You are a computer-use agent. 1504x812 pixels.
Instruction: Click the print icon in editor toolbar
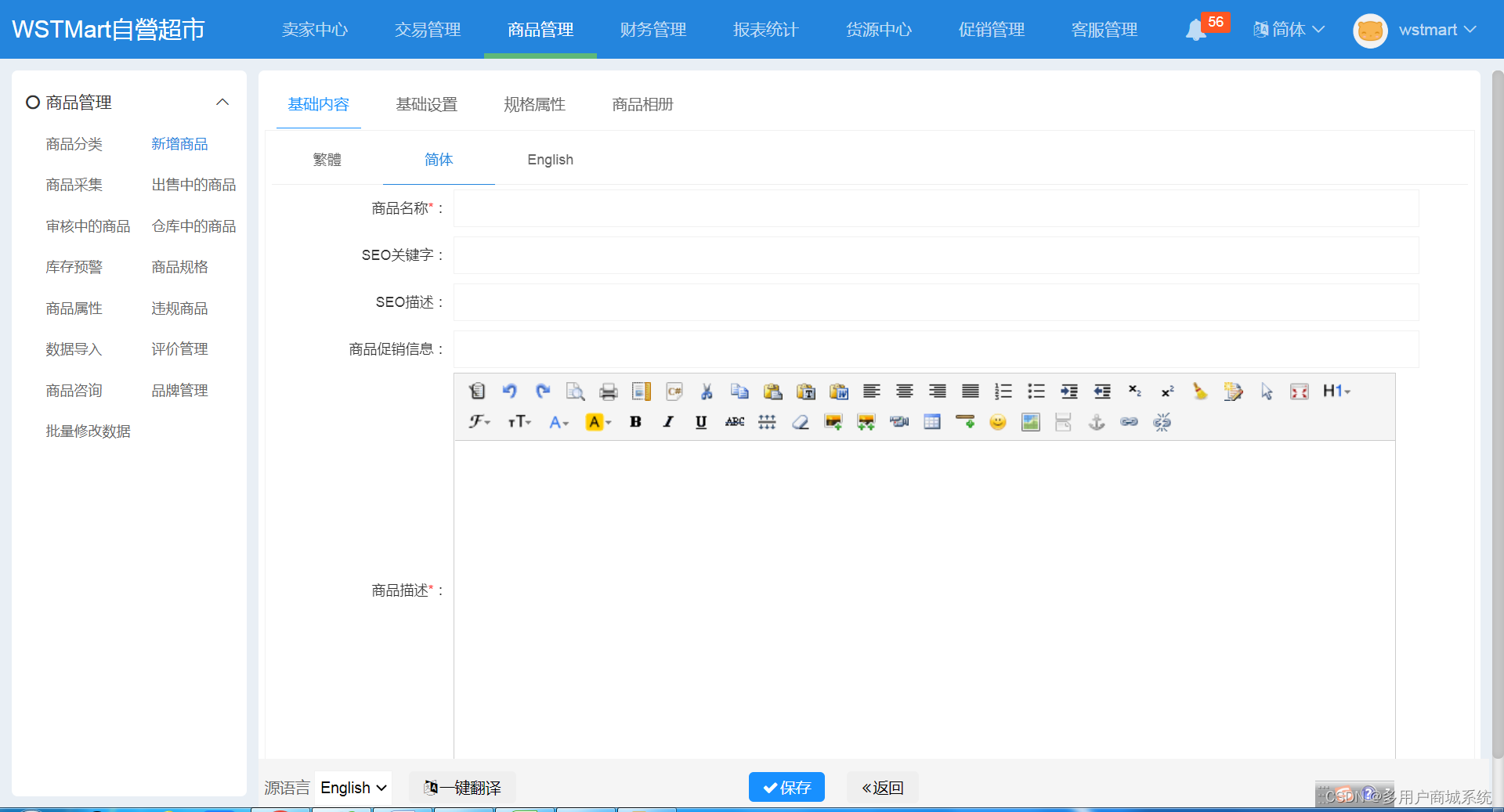click(x=608, y=391)
